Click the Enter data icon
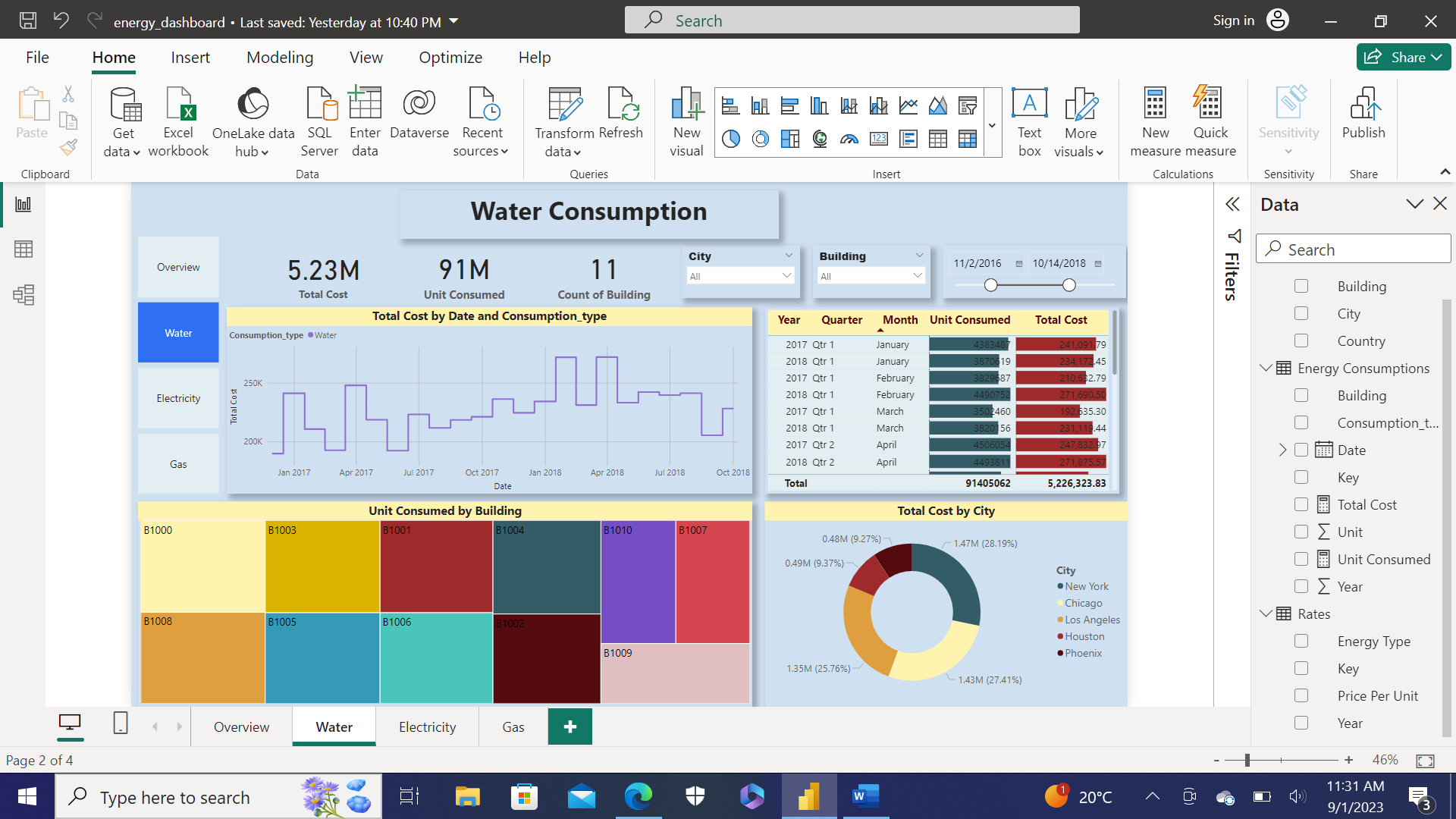This screenshot has height=819, width=1456. point(365,103)
